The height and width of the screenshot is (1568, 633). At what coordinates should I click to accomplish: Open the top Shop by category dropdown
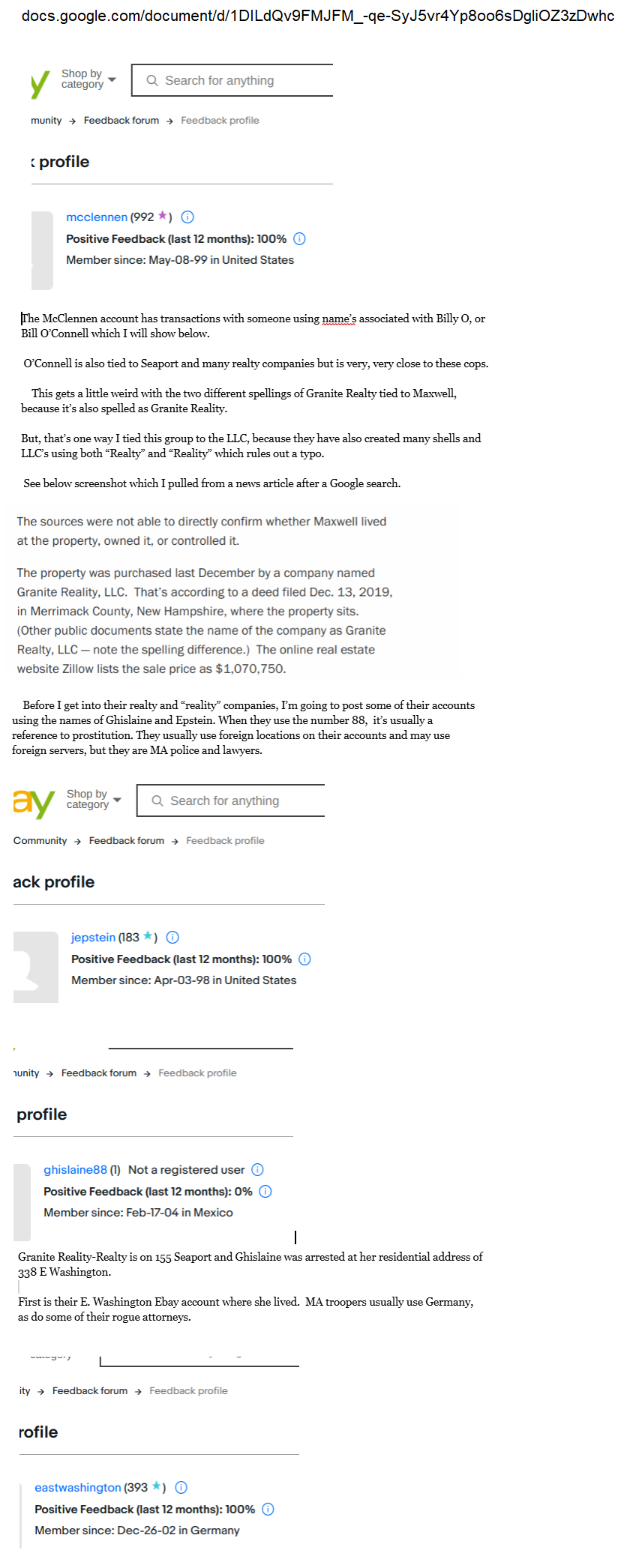(88, 79)
